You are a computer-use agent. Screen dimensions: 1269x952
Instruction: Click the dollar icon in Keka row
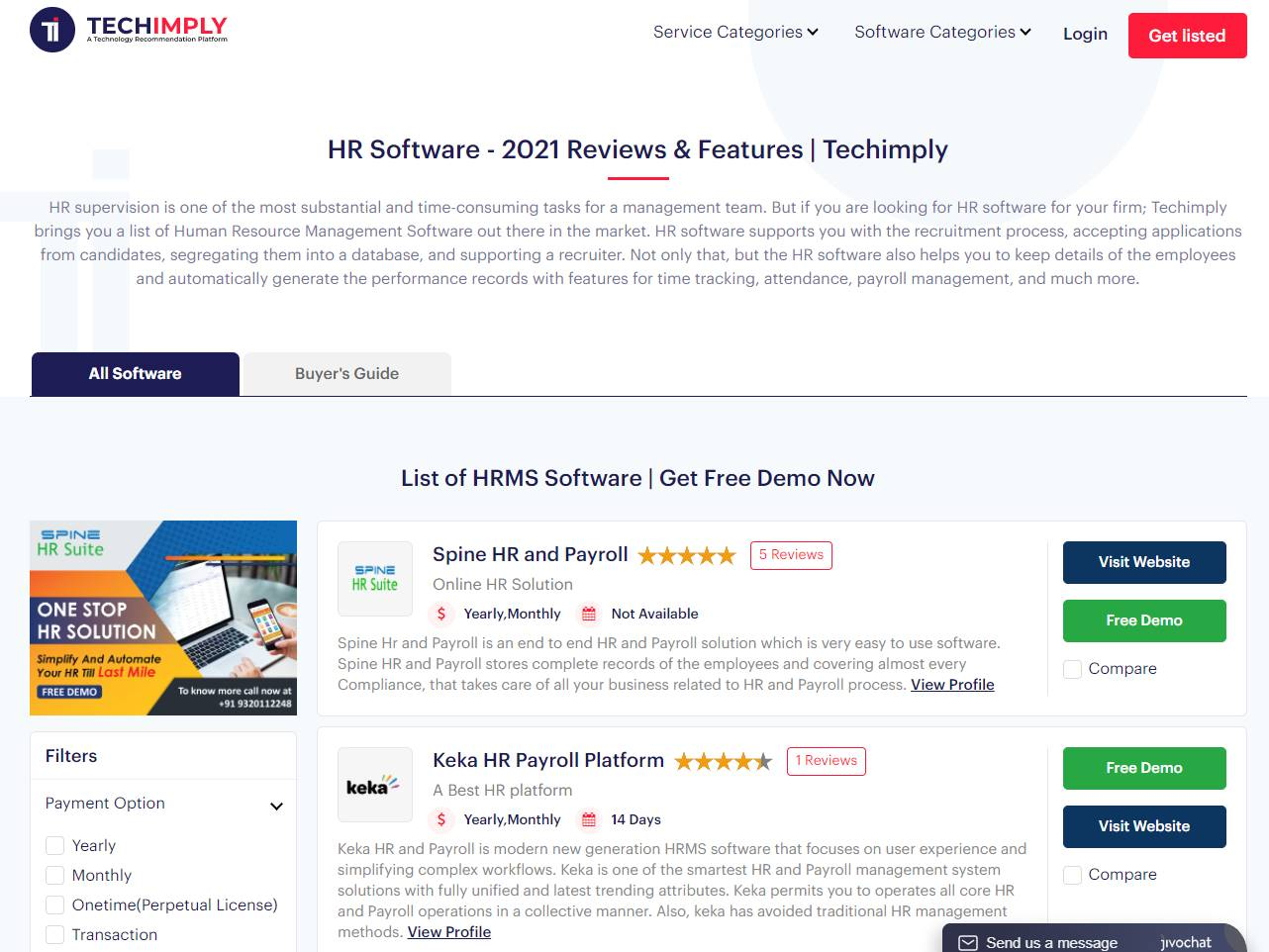point(441,819)
